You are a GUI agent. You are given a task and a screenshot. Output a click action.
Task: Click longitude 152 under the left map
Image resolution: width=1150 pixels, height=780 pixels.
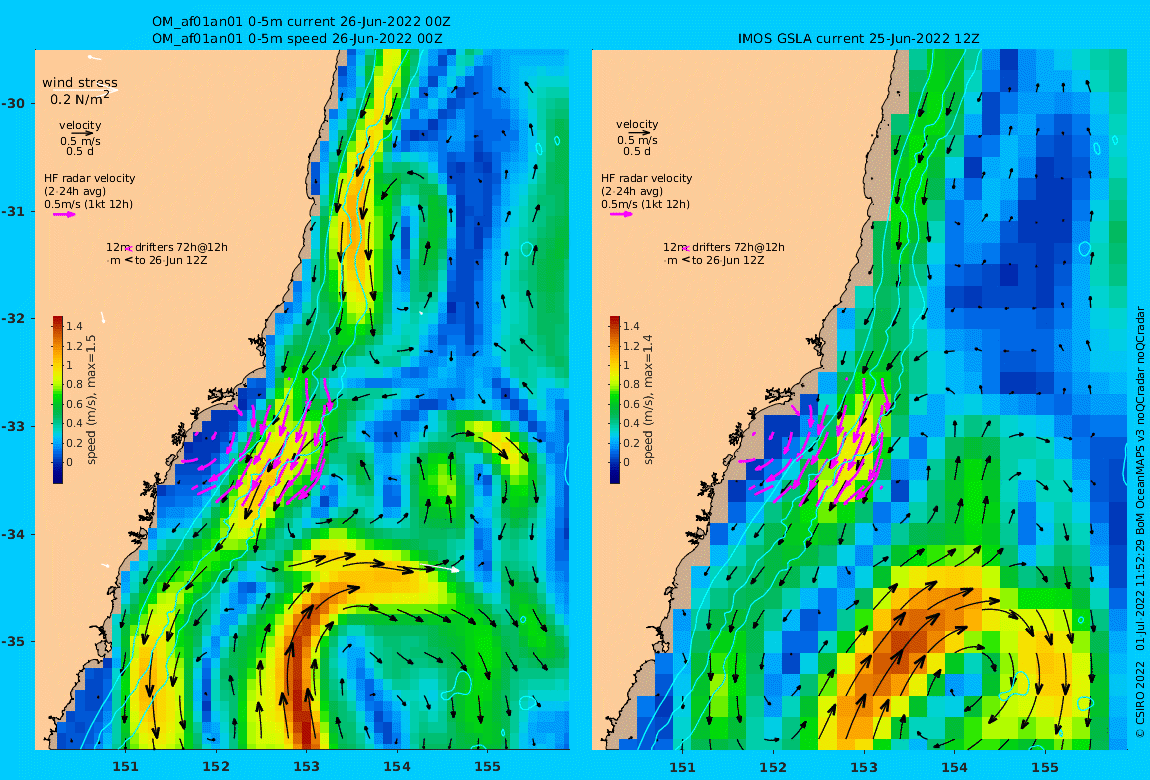point(216,767)
